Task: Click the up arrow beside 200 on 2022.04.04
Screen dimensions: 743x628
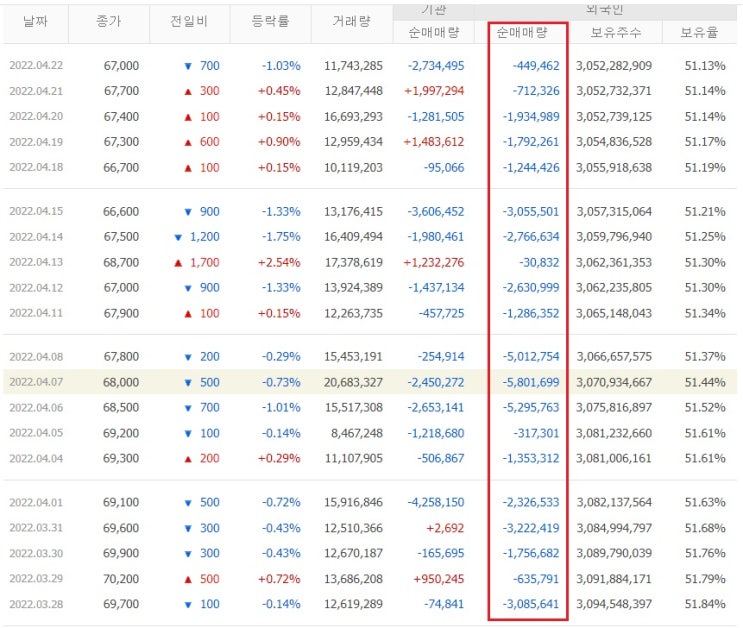Action: [188, 459]
